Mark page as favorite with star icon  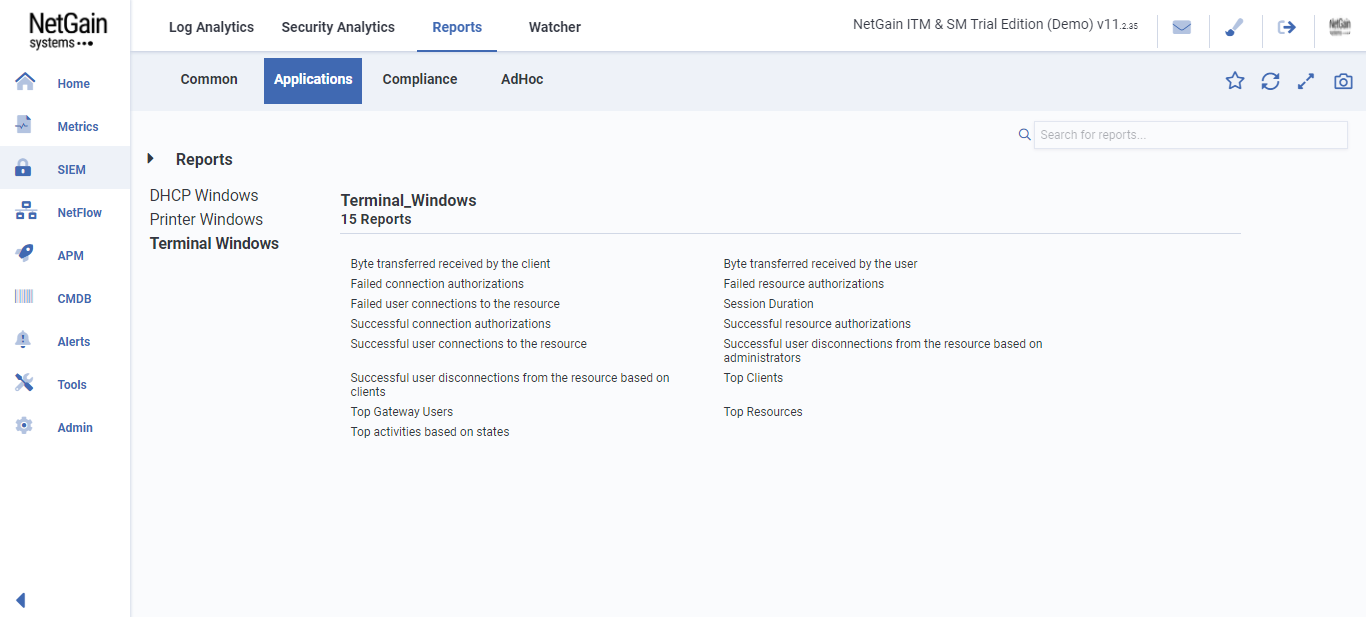(1235, 81)
